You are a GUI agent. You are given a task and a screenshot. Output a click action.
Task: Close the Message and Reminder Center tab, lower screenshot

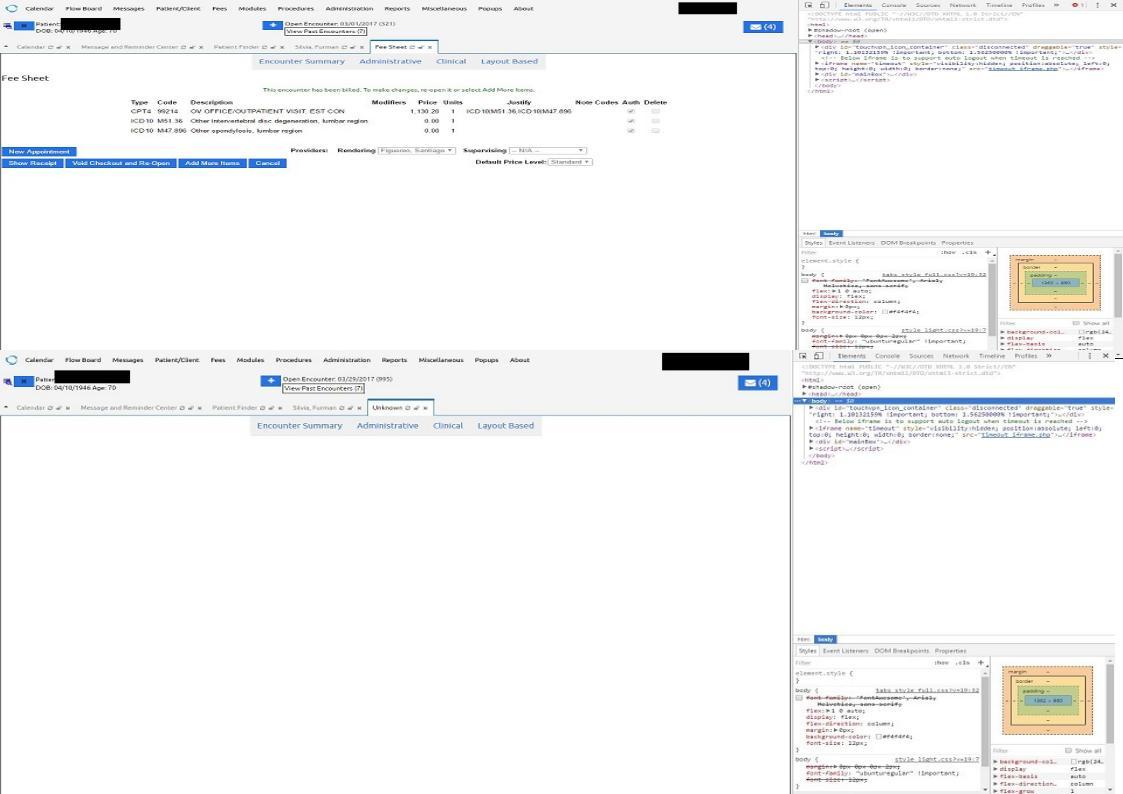[x=201, y=408]
